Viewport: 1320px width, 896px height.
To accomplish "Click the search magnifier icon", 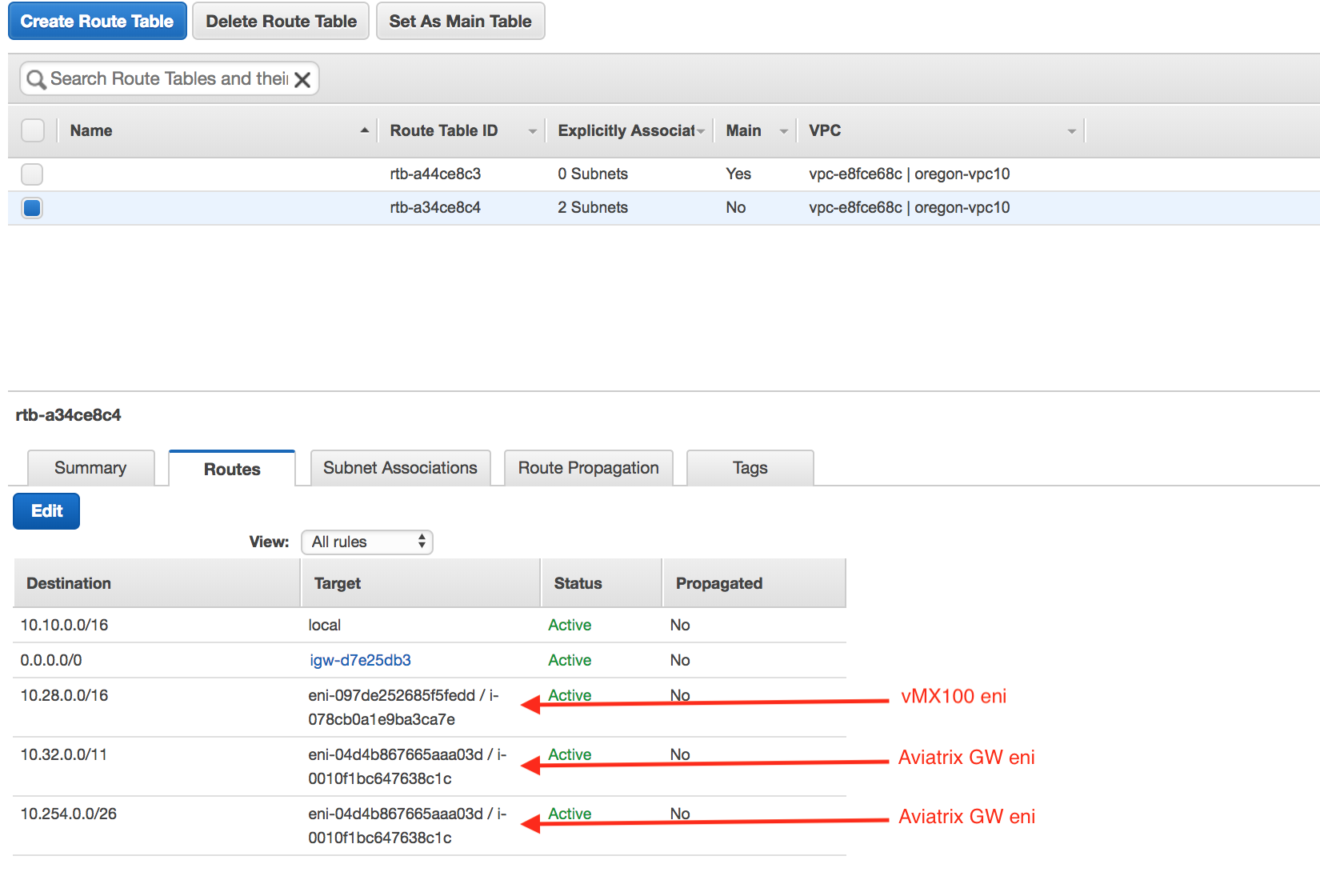I will pos(36,79).
